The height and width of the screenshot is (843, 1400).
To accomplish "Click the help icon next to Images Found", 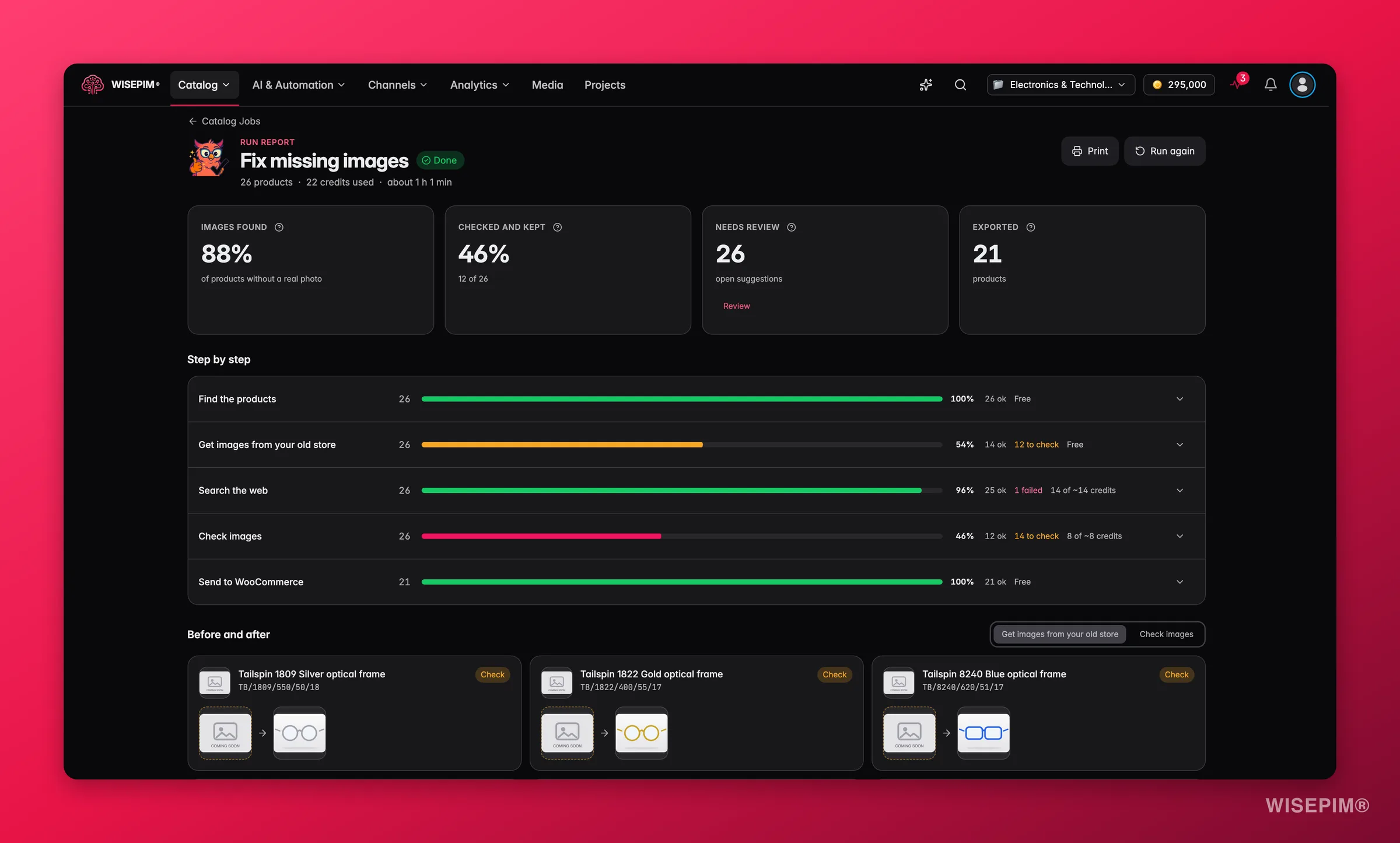I will (x=279, y=227).
